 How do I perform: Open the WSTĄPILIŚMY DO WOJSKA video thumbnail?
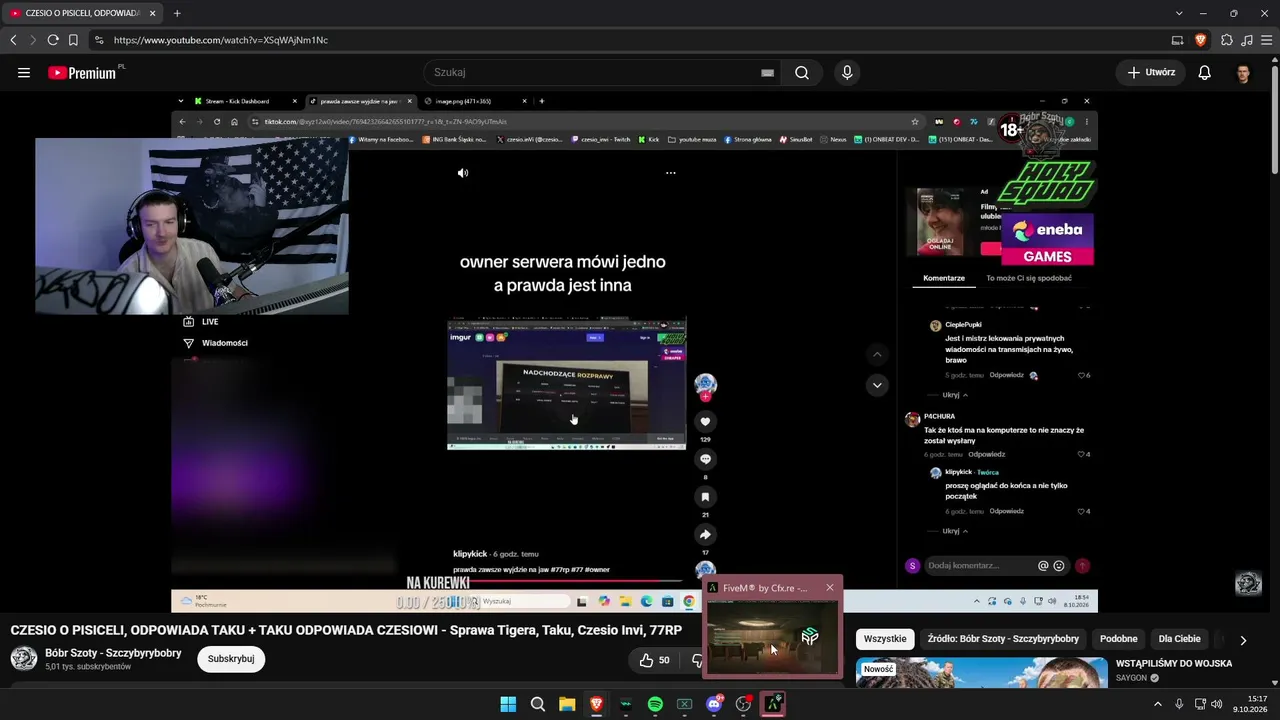982,673
